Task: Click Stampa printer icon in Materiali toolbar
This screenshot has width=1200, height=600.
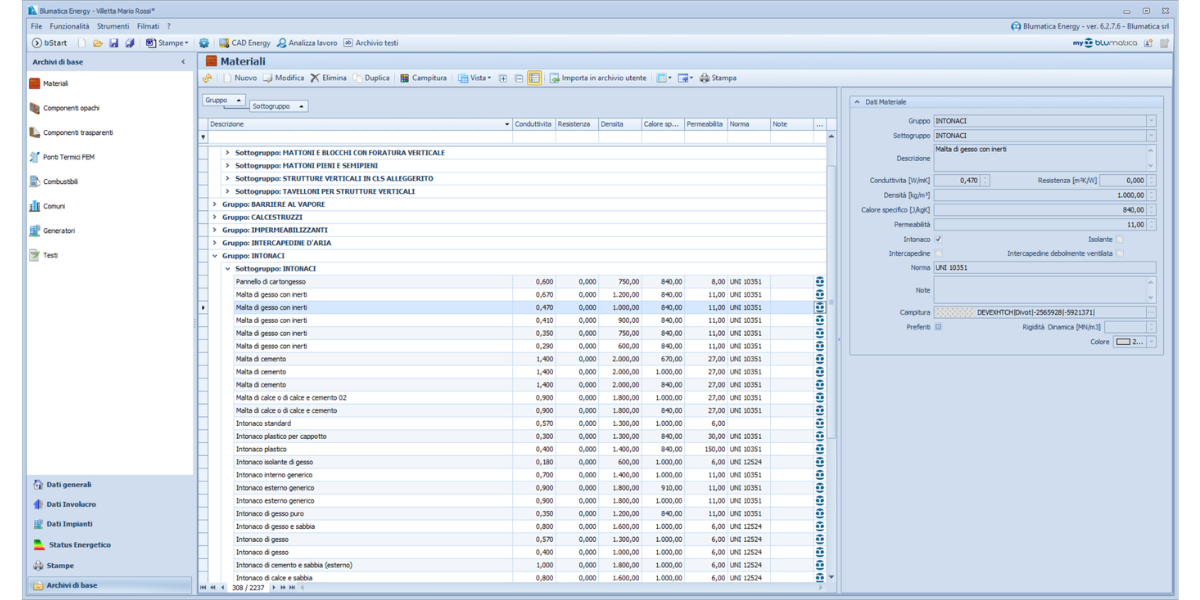Action: pyautogui.click(x=718, y=77)
